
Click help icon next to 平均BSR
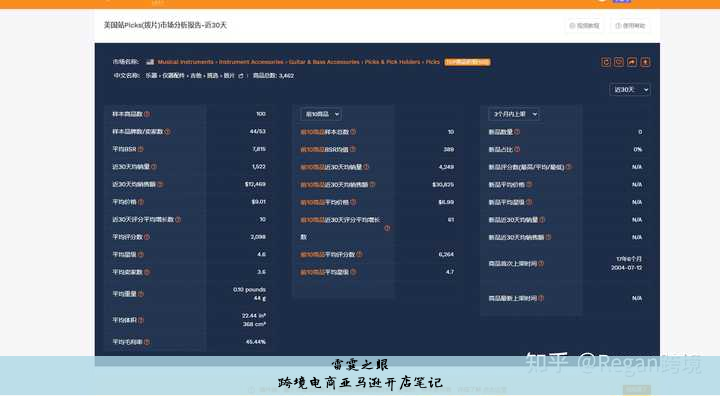141,149
